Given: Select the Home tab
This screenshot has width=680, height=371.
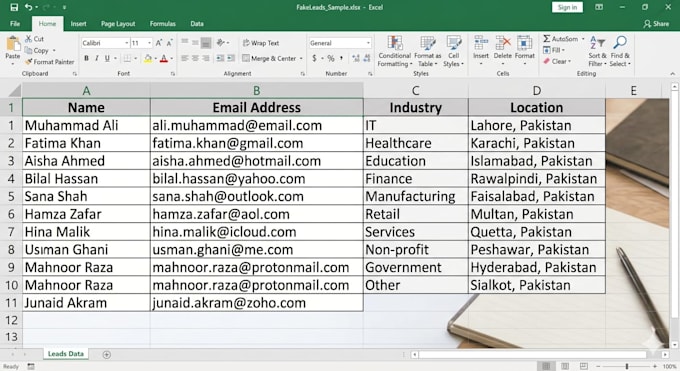Looking at the screenshot, I should click(47, 23).
